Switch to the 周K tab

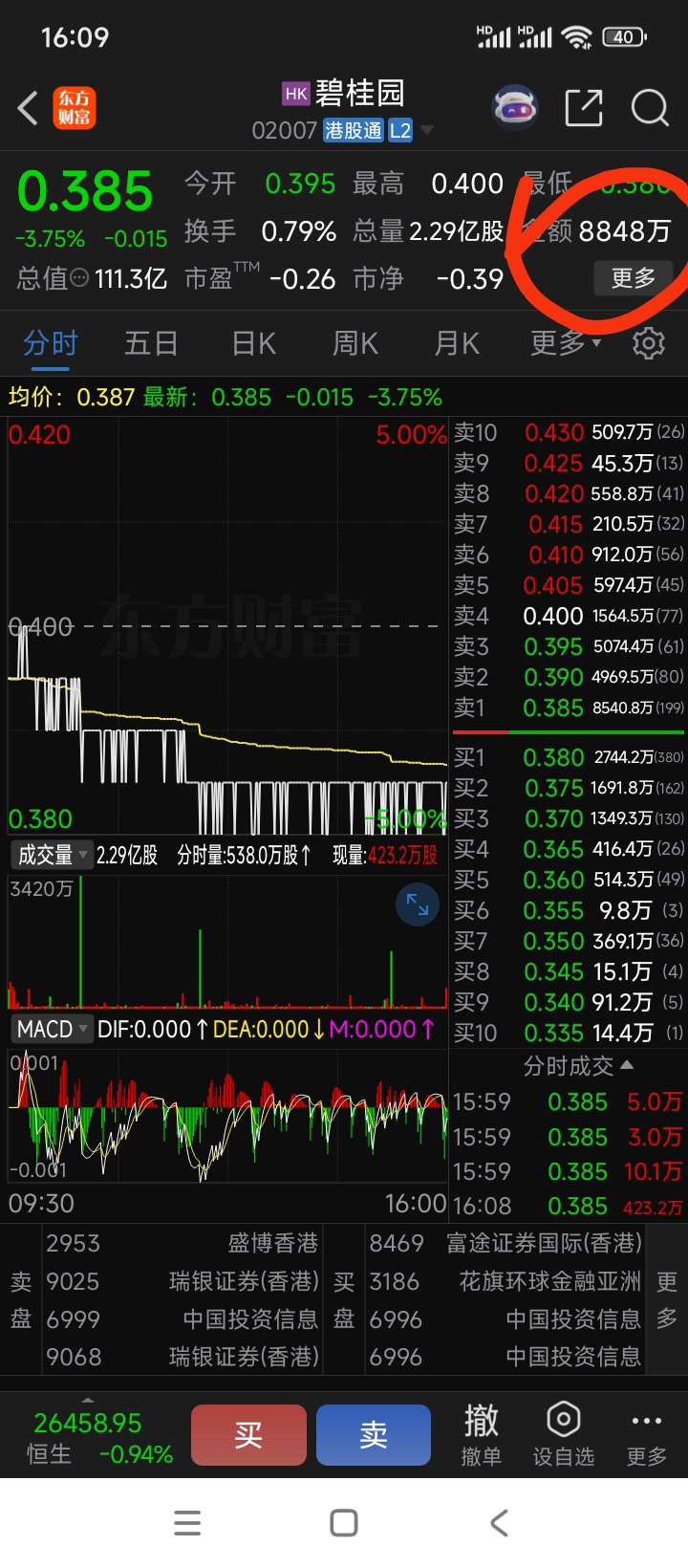(x=355, y=342)
